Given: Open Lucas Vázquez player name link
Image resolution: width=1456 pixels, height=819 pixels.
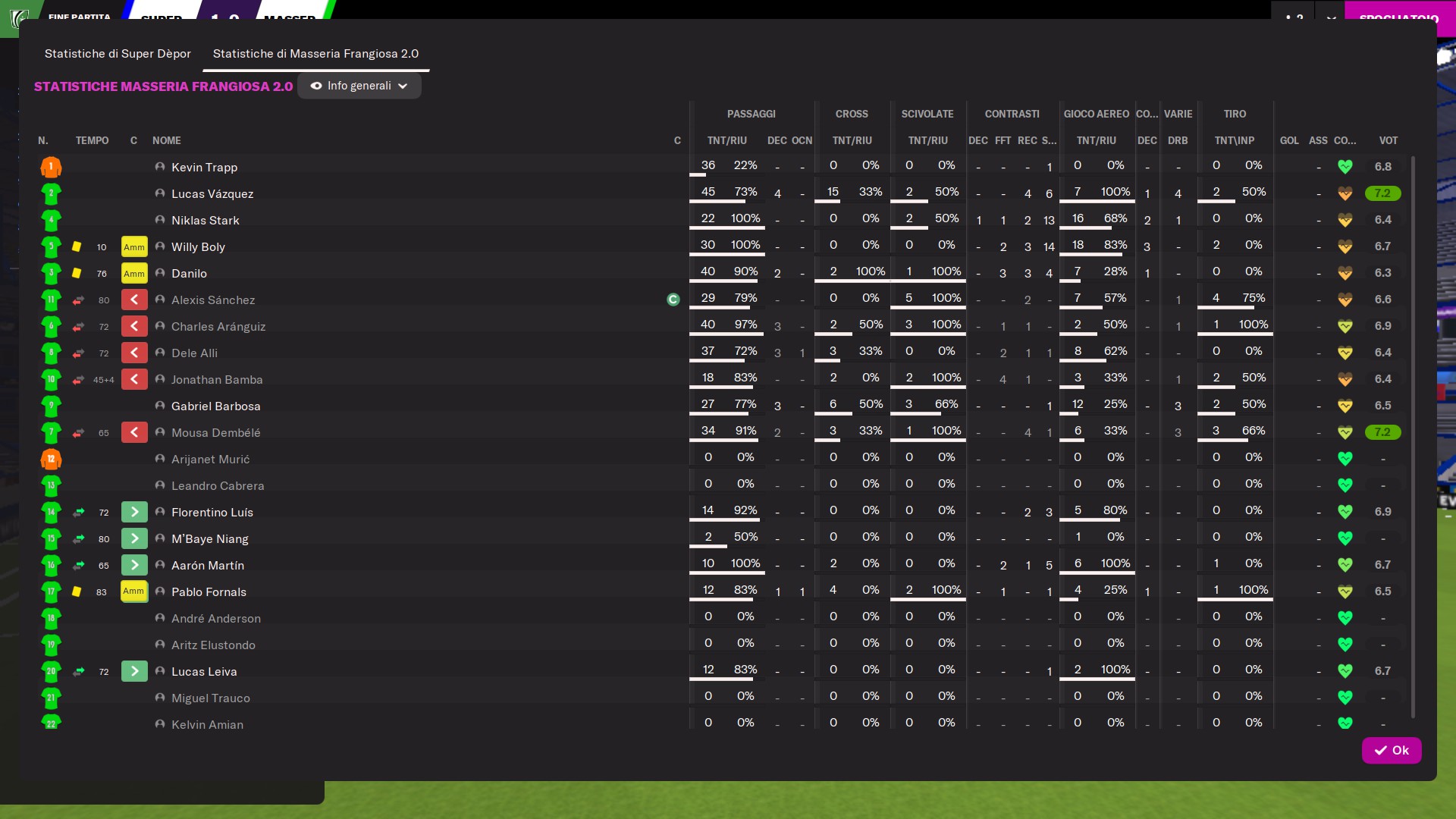Looking at the screenshot, I should pyautogui.click(x=212, y=193).
